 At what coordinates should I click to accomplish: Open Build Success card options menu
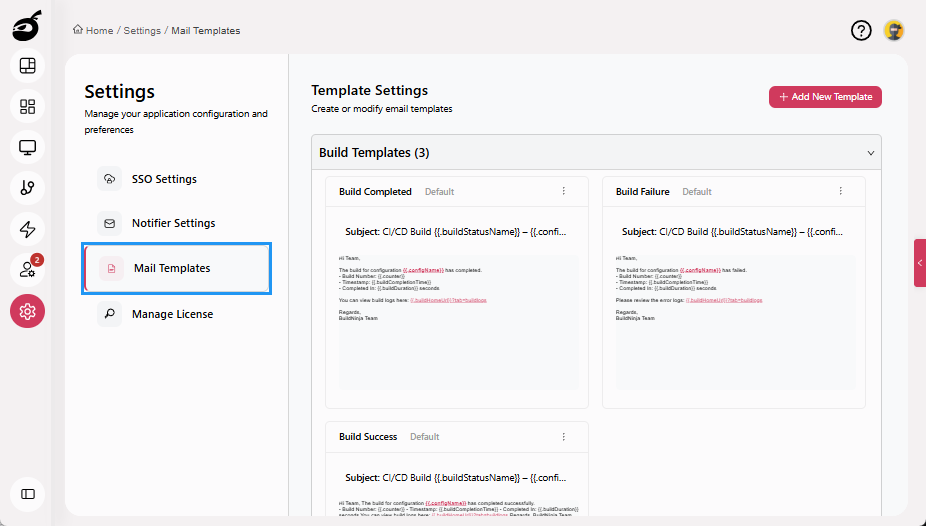pos(563,437)
